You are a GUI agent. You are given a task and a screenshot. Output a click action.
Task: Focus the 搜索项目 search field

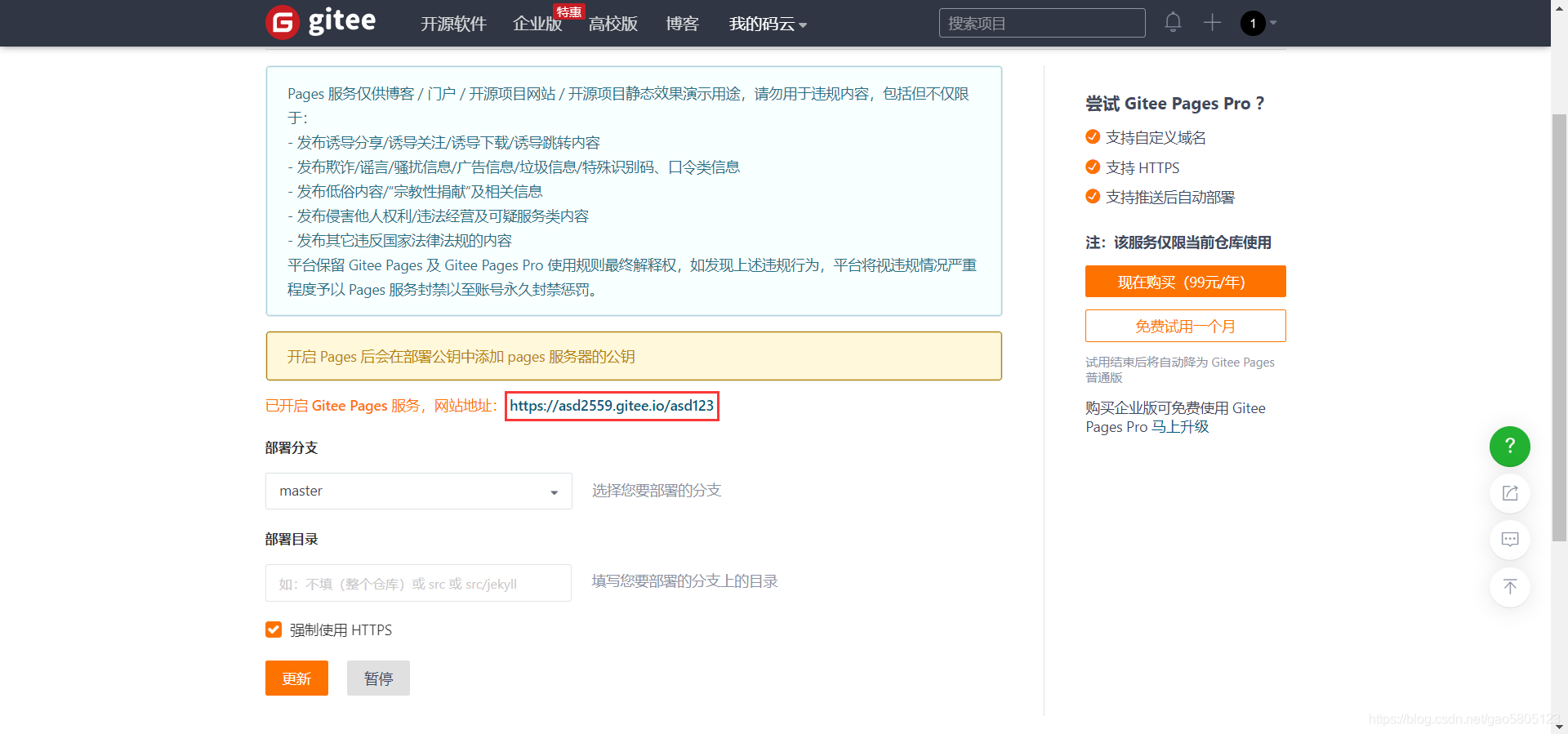point(1042,23)
